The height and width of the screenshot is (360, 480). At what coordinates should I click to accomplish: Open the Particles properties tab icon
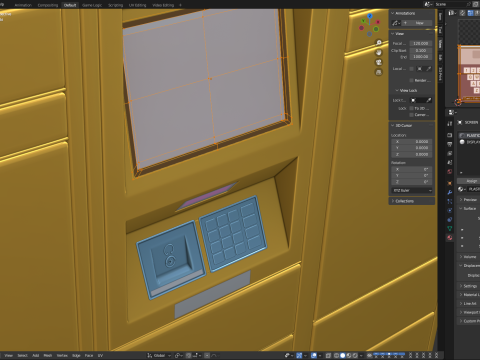point(450,201)
